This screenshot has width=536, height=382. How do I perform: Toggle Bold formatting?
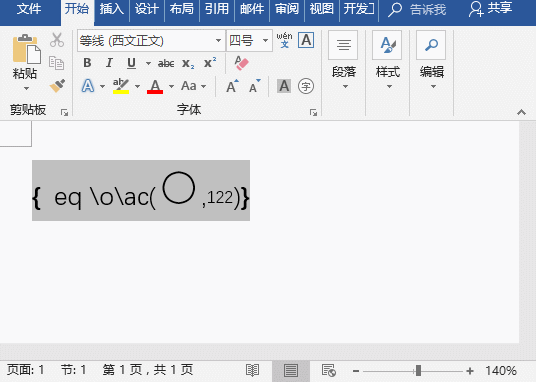(x=87, y=63)
